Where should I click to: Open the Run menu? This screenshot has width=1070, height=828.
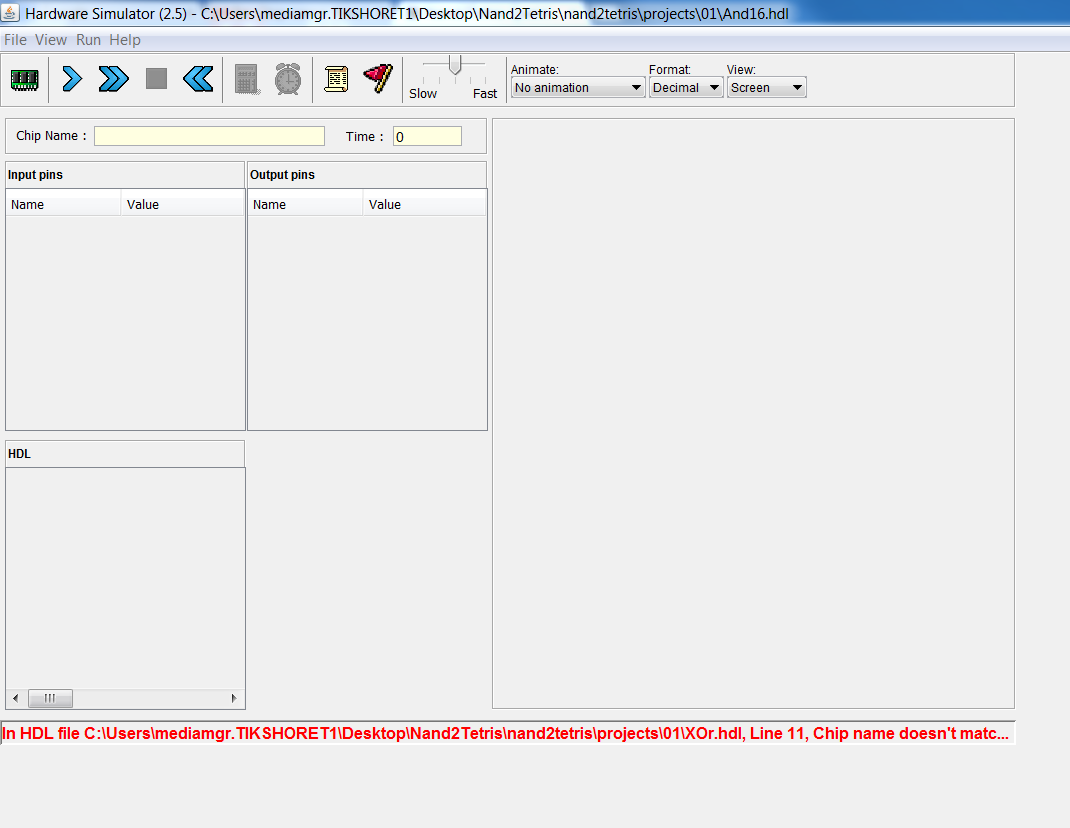click(x=88, y=40)
